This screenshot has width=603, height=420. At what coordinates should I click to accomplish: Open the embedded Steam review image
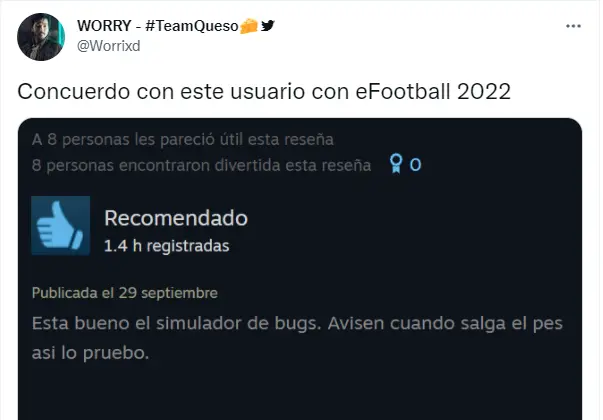[x=300, y=269]
